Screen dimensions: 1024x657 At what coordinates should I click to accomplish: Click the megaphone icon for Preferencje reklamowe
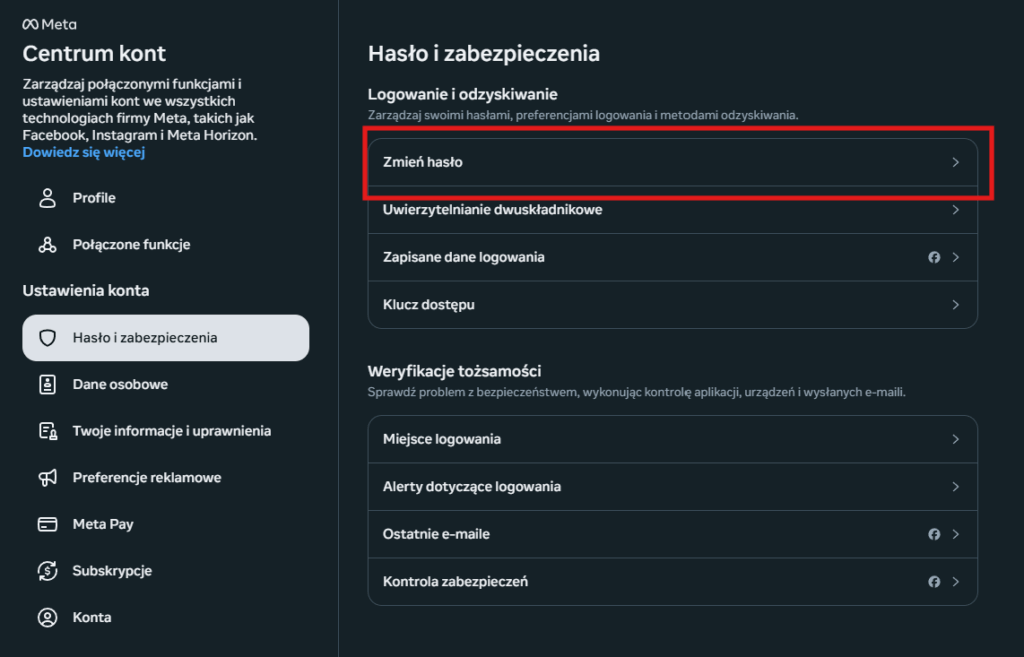(x=47, y=477)
